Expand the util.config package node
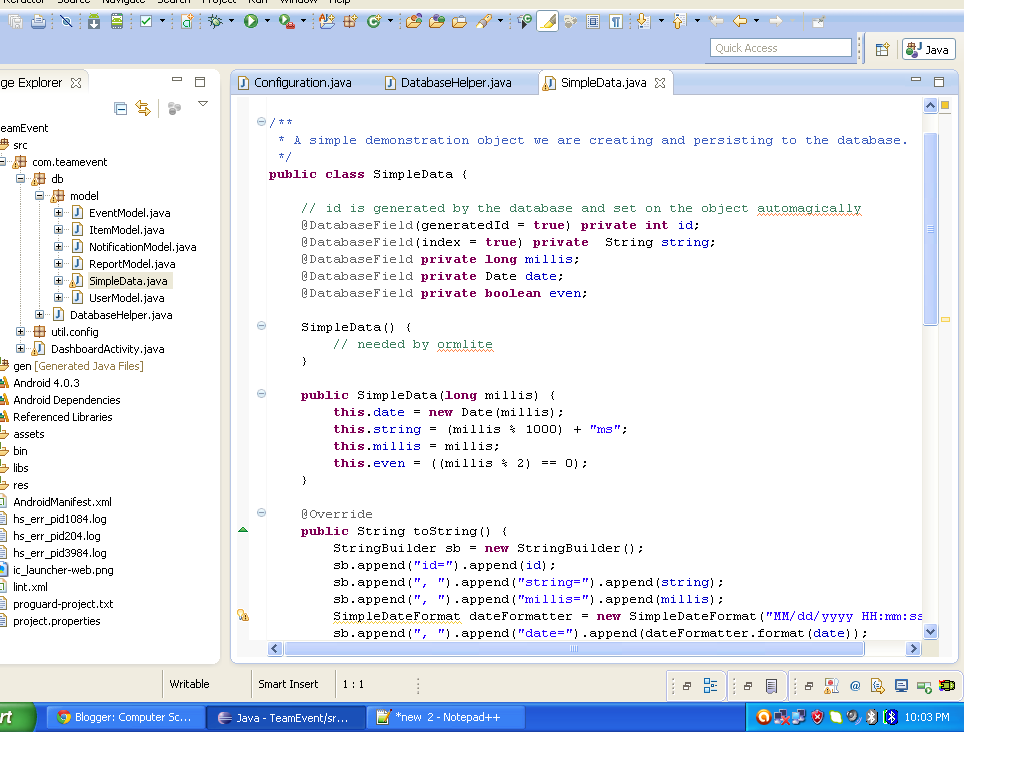1024x768 pixels. (21, 331)
